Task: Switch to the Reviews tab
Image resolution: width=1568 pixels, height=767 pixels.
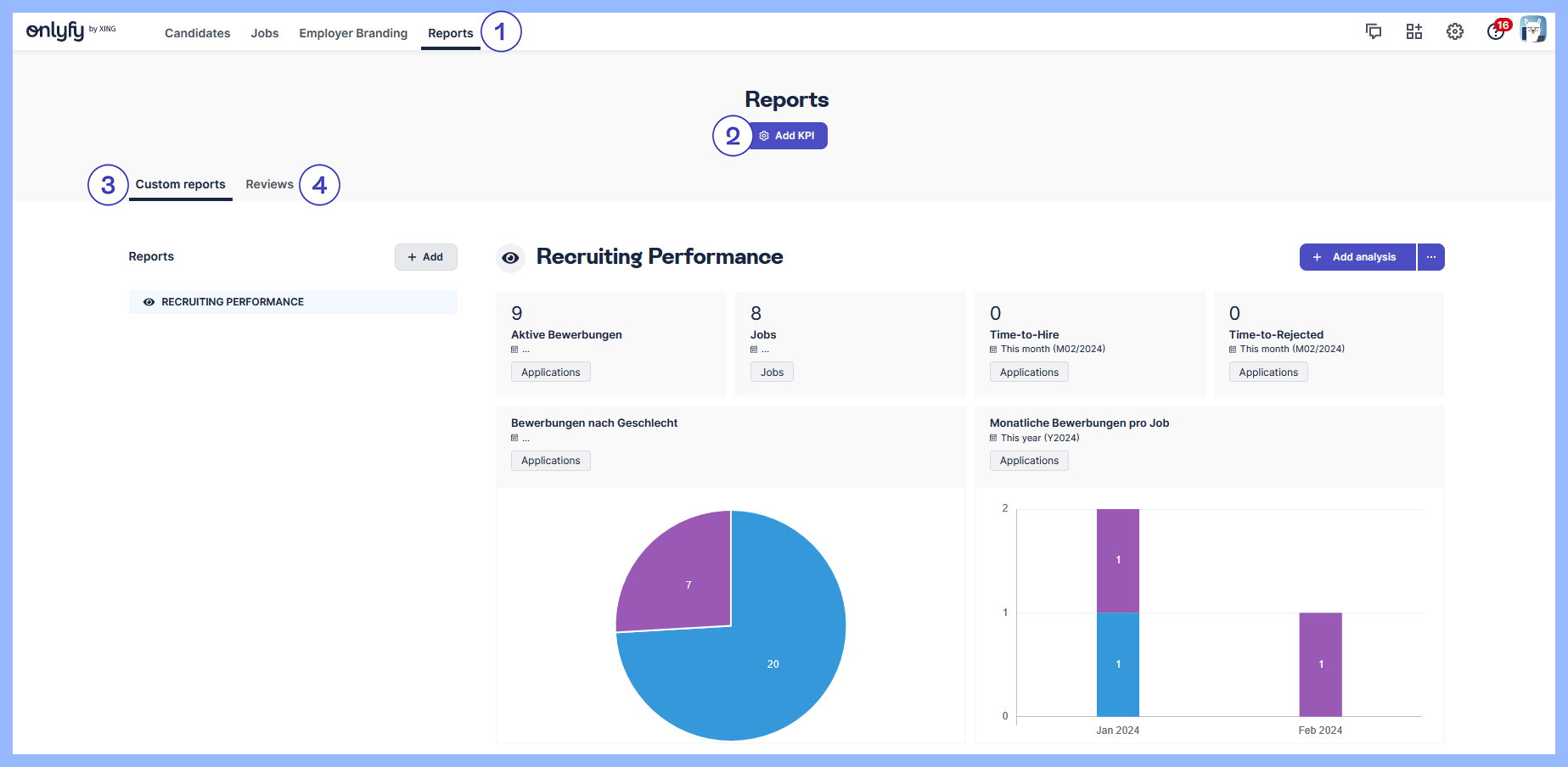Action: tap(269, 184)
